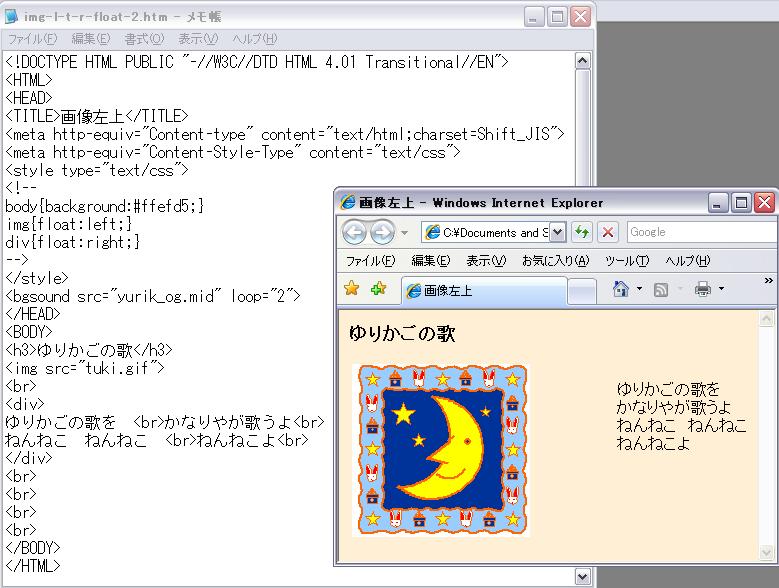Click the IE logo in the title bar
Viewport: 779px width, 588px height.
347,202
